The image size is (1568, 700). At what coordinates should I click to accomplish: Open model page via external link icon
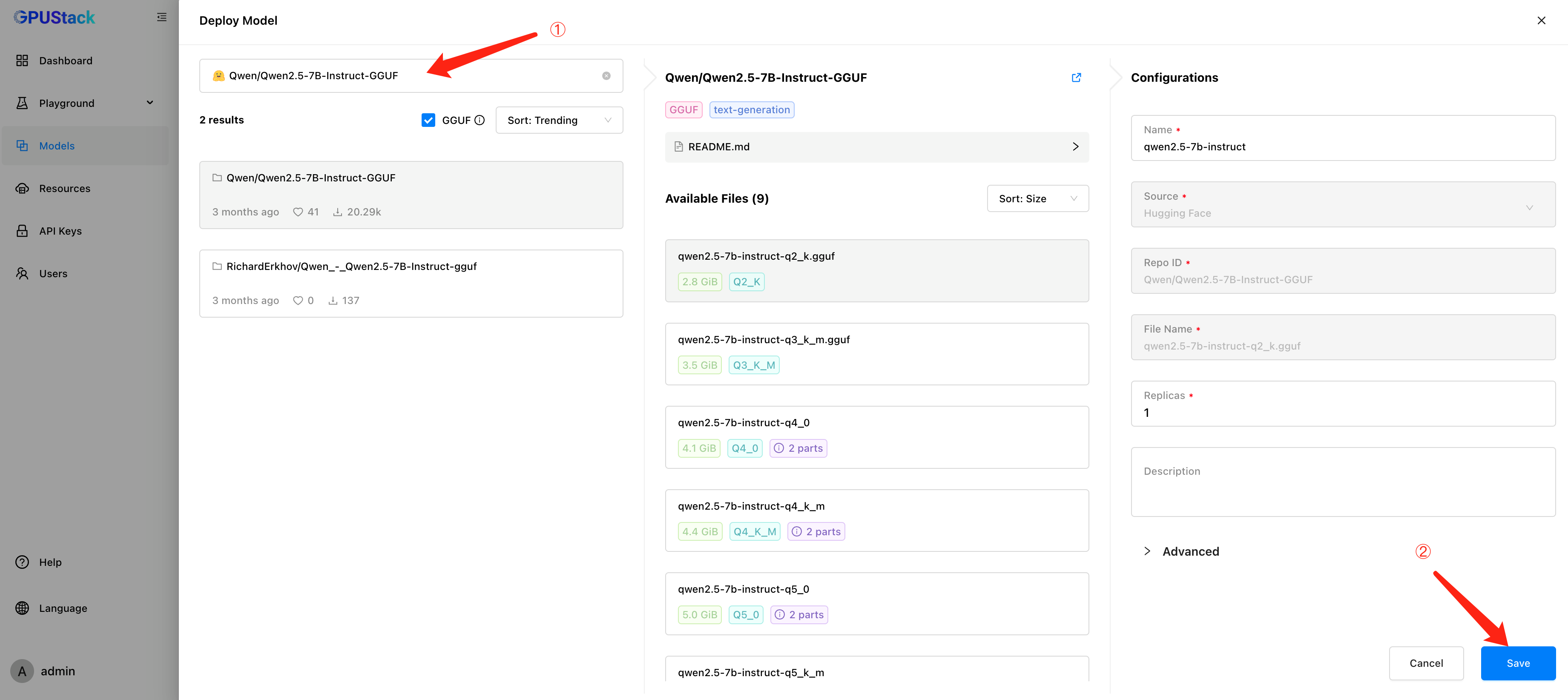tap(1076, 77)
